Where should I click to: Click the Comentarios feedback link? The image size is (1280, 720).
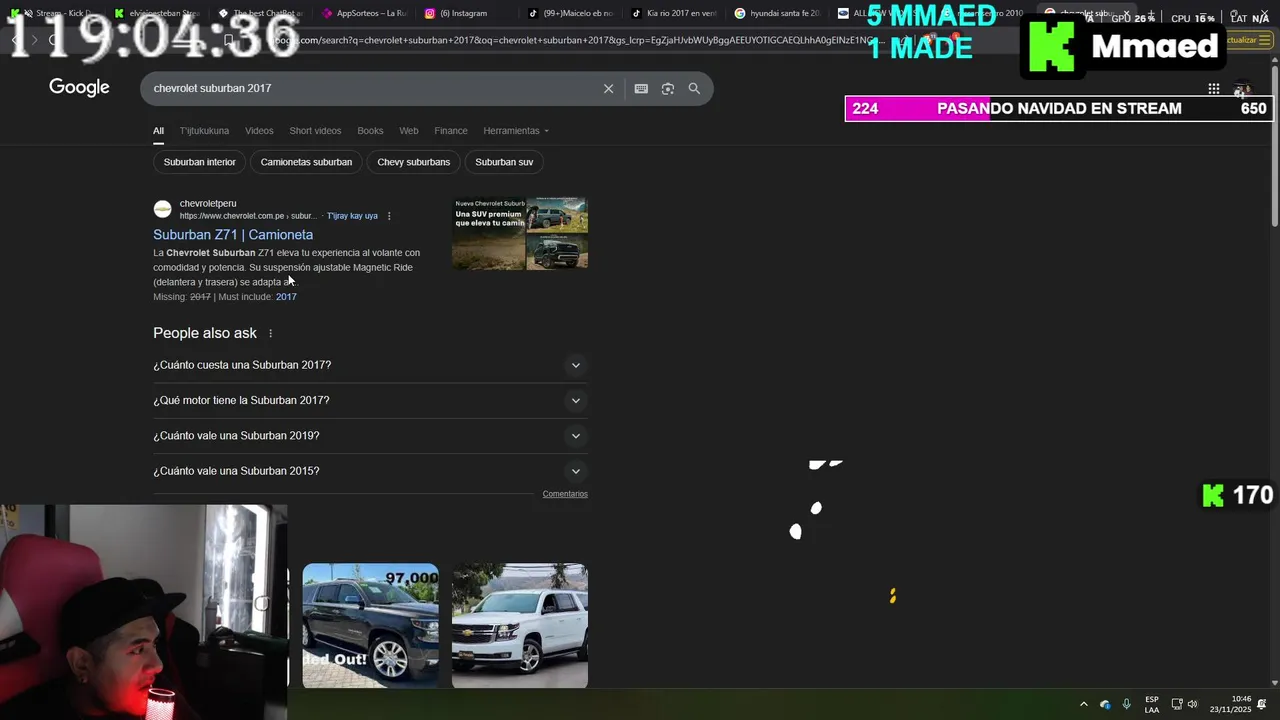click(565, 494)
